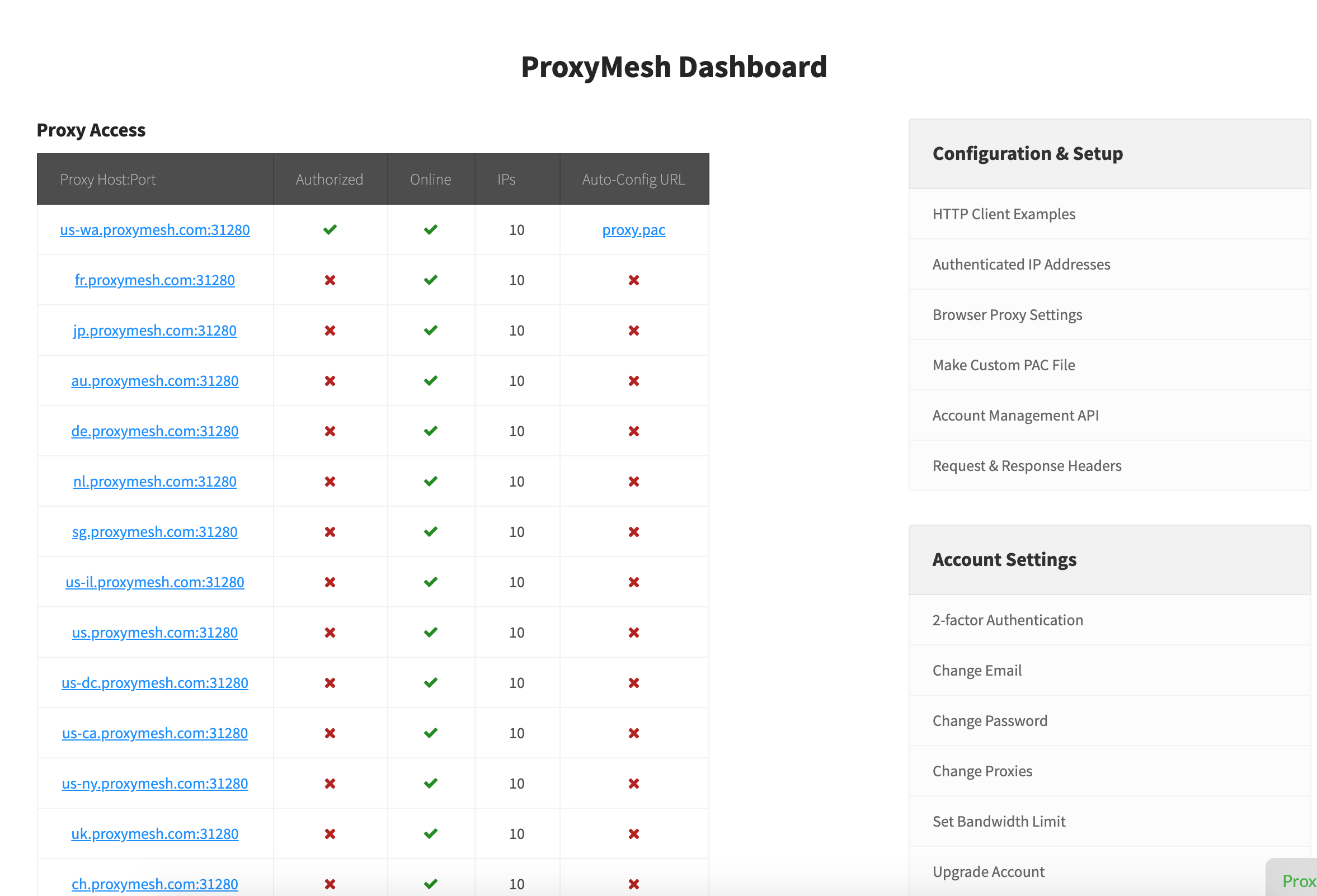The width and height of the screenshot is (1317, 896).
Task: Open us-ny.proxymesh.com:31280 proxy link
Action: (x=155, y=785)
